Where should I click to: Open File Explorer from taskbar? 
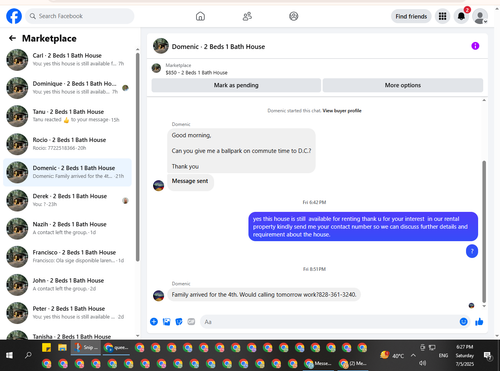[62, 348]
